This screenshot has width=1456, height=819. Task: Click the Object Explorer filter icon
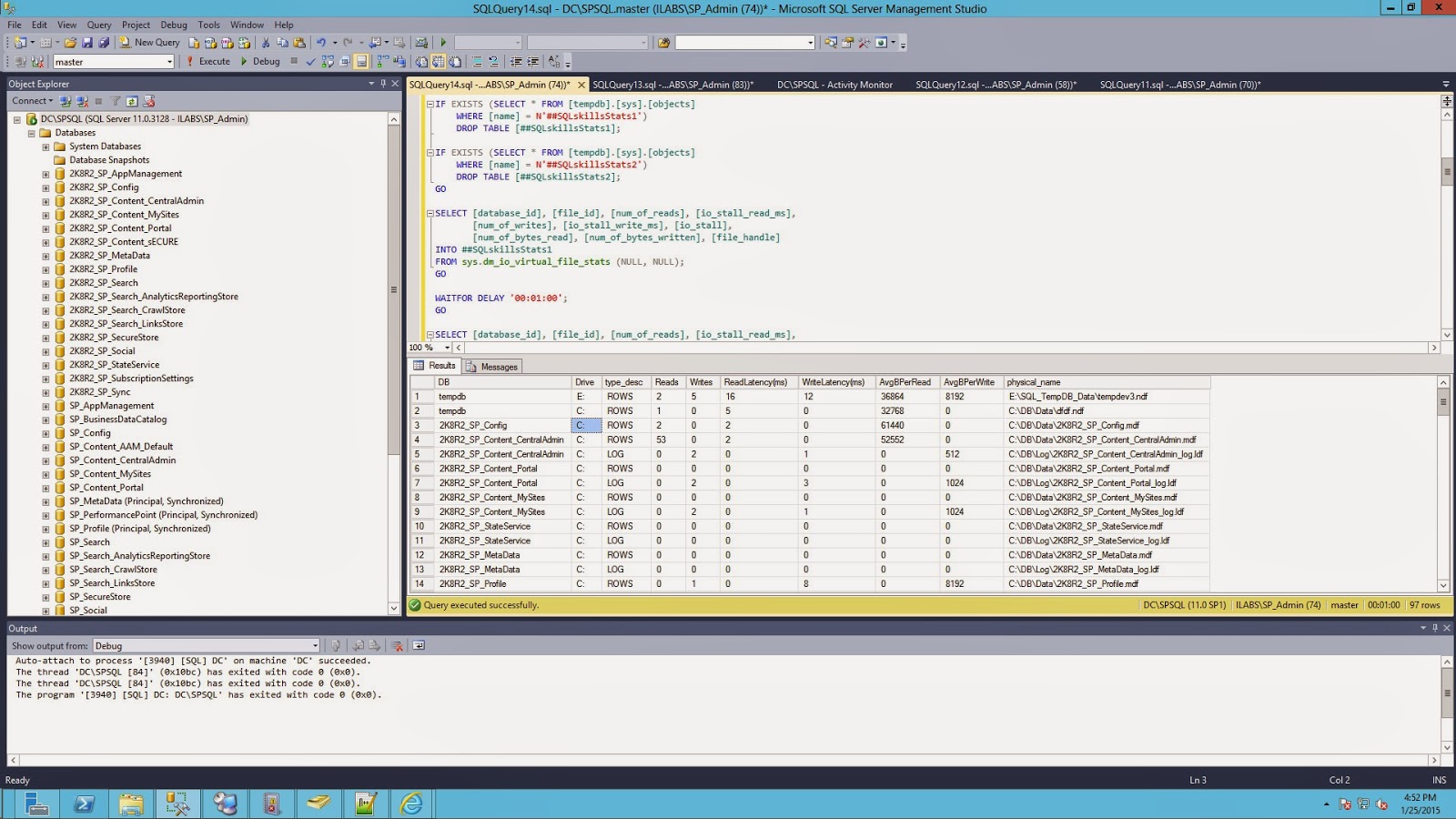[x=116, y=101]
